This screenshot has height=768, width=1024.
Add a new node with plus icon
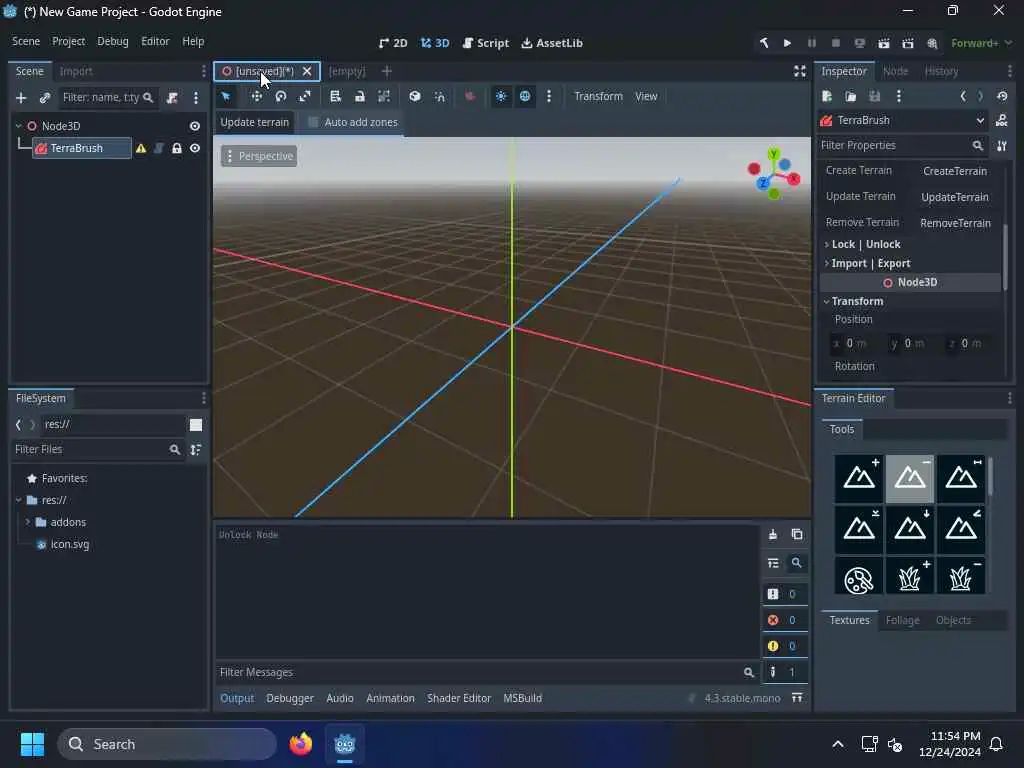[21, 98]
